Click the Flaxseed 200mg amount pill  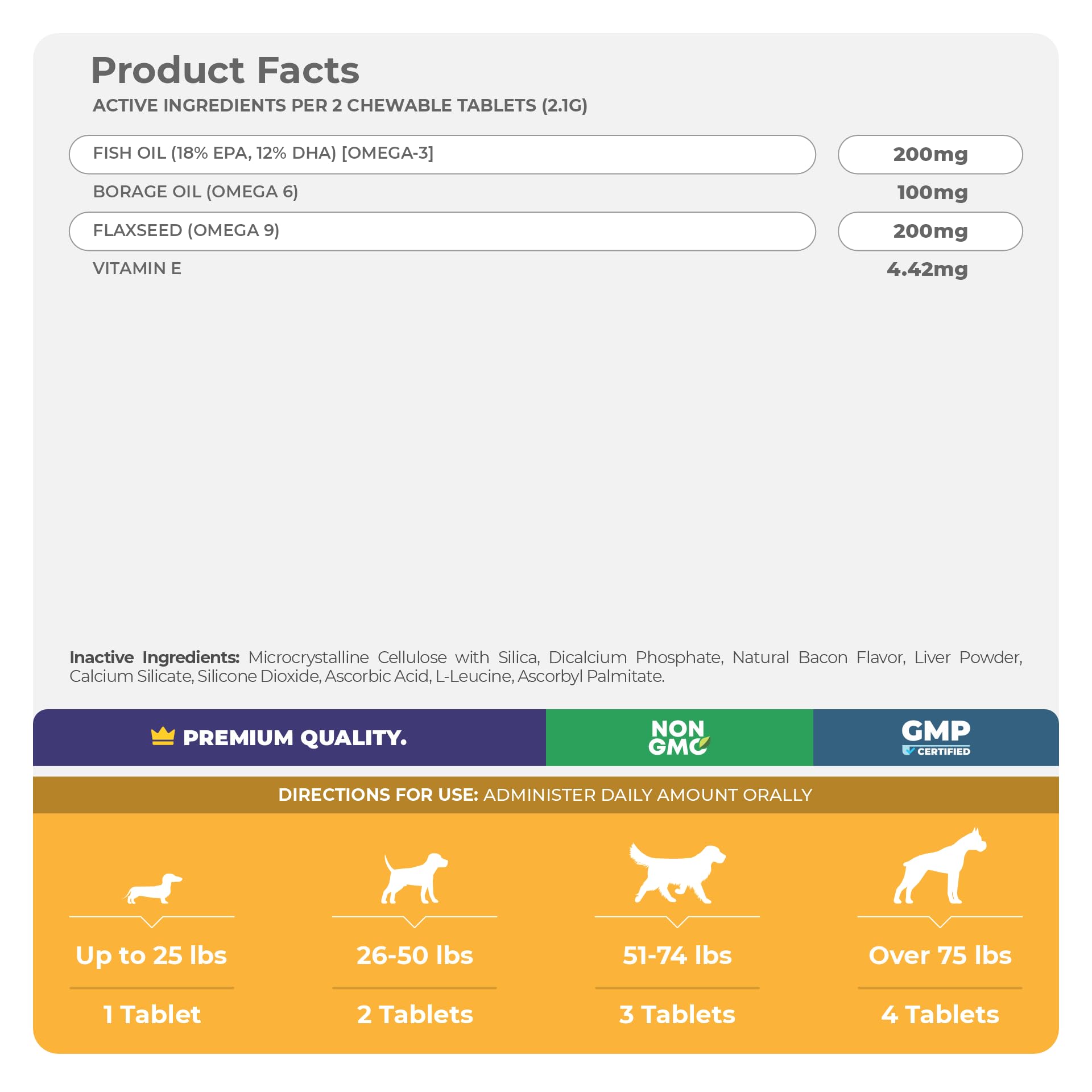point(930,231)
